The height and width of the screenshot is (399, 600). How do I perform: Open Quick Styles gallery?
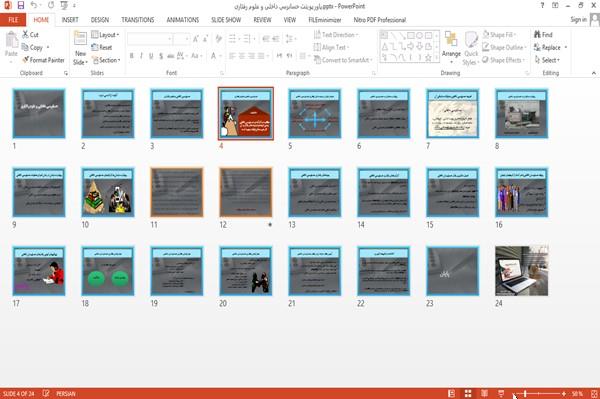[x=471, y=48]
